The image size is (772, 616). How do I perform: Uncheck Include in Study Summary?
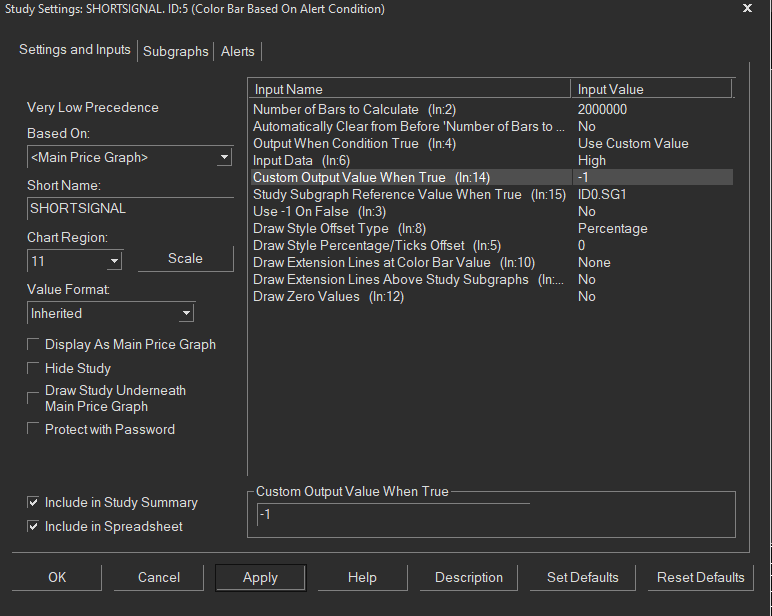pyautogui.click(x=35, y=503)
